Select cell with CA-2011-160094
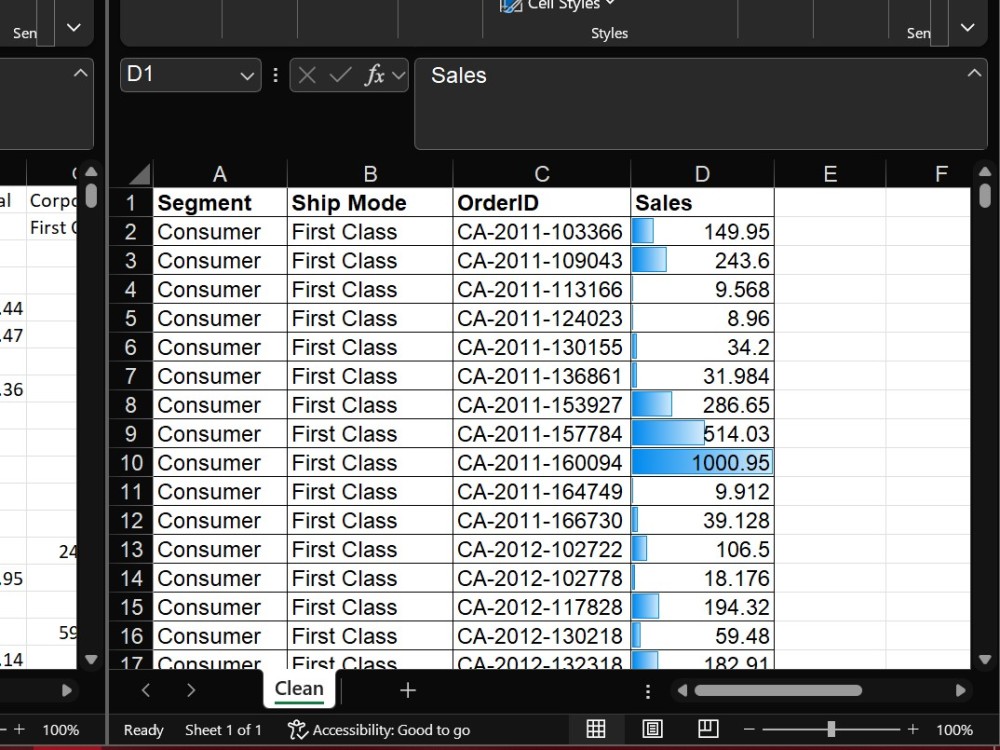1000x750 pixels. [541, 462]
